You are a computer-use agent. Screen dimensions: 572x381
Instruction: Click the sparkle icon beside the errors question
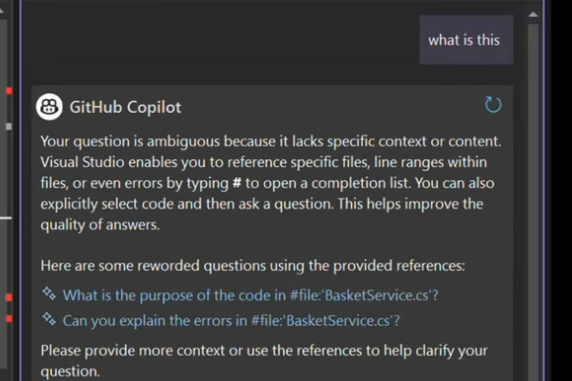(49, 319)
